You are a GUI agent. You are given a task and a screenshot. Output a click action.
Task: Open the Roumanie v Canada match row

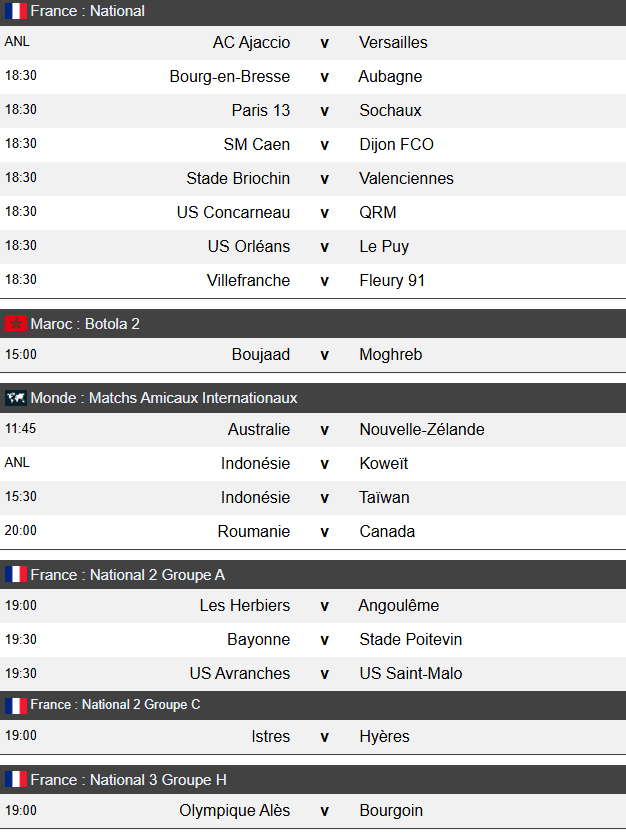click(323, 532)
